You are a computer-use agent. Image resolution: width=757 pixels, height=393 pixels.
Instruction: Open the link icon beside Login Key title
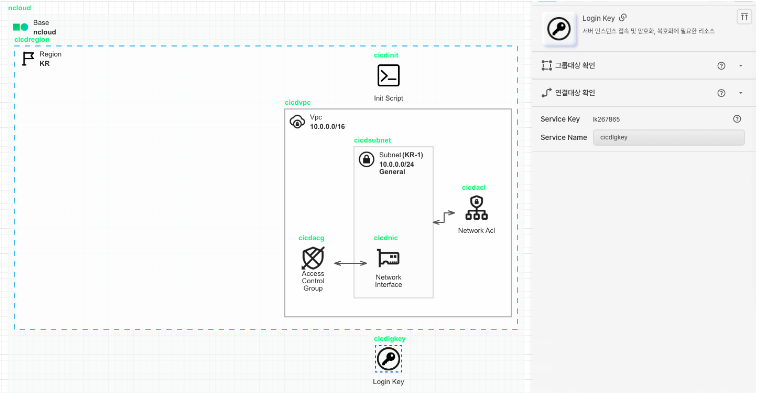coord(623,17)
